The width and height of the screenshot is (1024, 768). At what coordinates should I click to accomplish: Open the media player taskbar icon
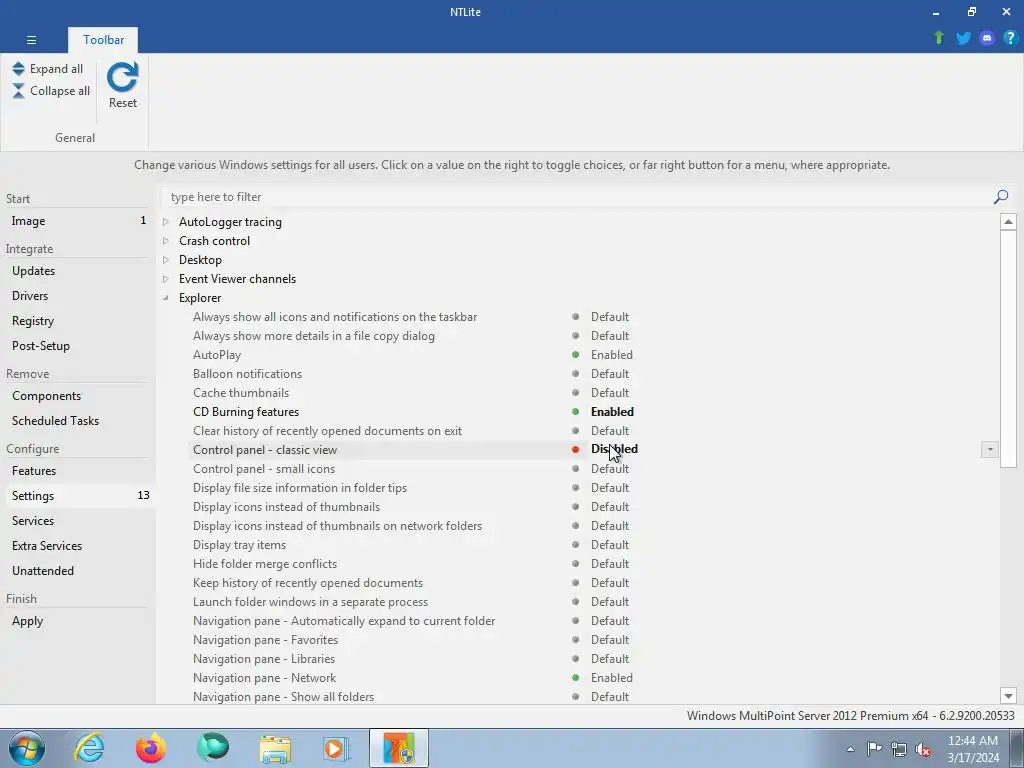[x=336, y=748]
